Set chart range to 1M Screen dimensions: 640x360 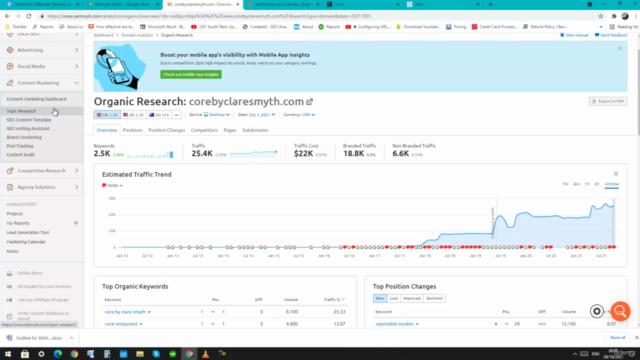[x=565, y=184]
